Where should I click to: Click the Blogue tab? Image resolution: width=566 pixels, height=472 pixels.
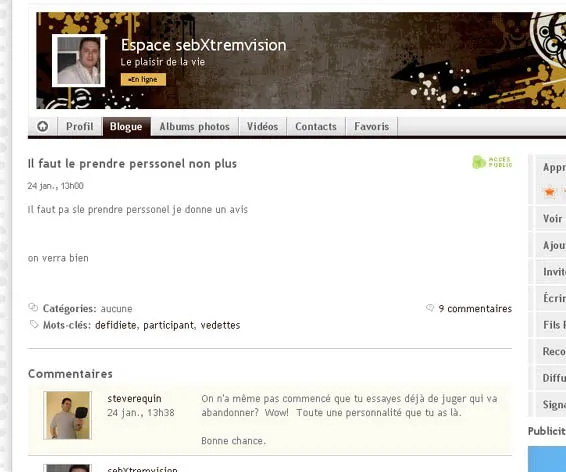click(x=126, y=126)
